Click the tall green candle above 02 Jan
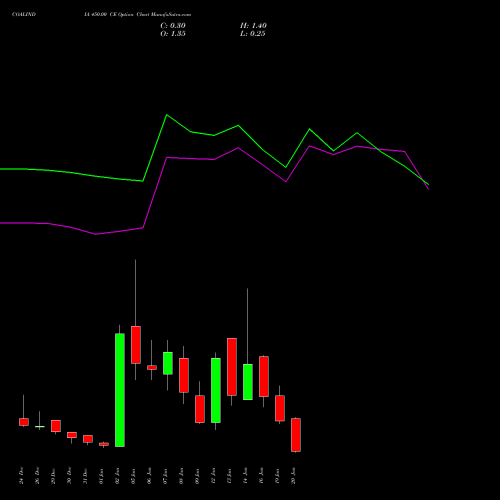This screenshot has width=500, height=500. 120,390
